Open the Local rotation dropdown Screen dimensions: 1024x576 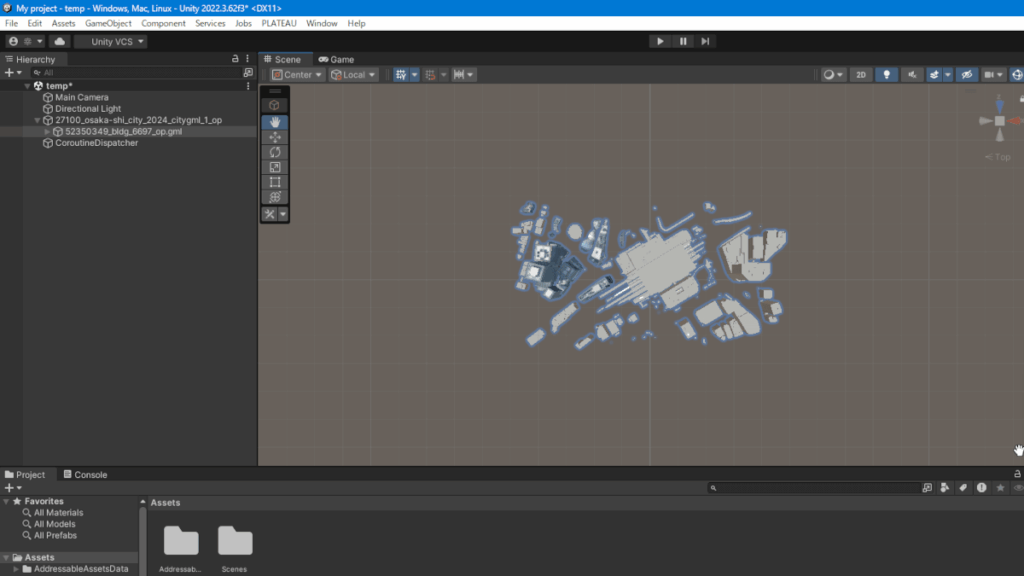354,75
